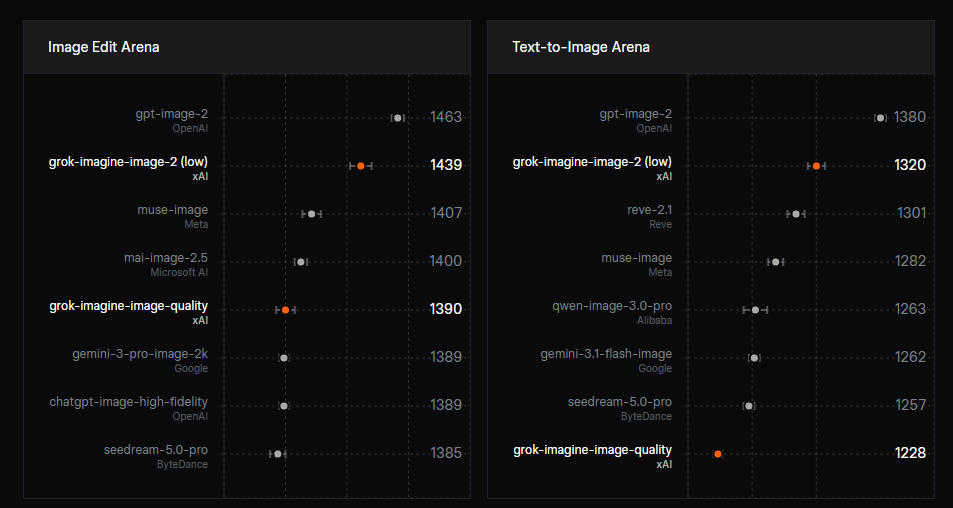Select the reve-2.1 data point at 1301

(x=796, y=214)
